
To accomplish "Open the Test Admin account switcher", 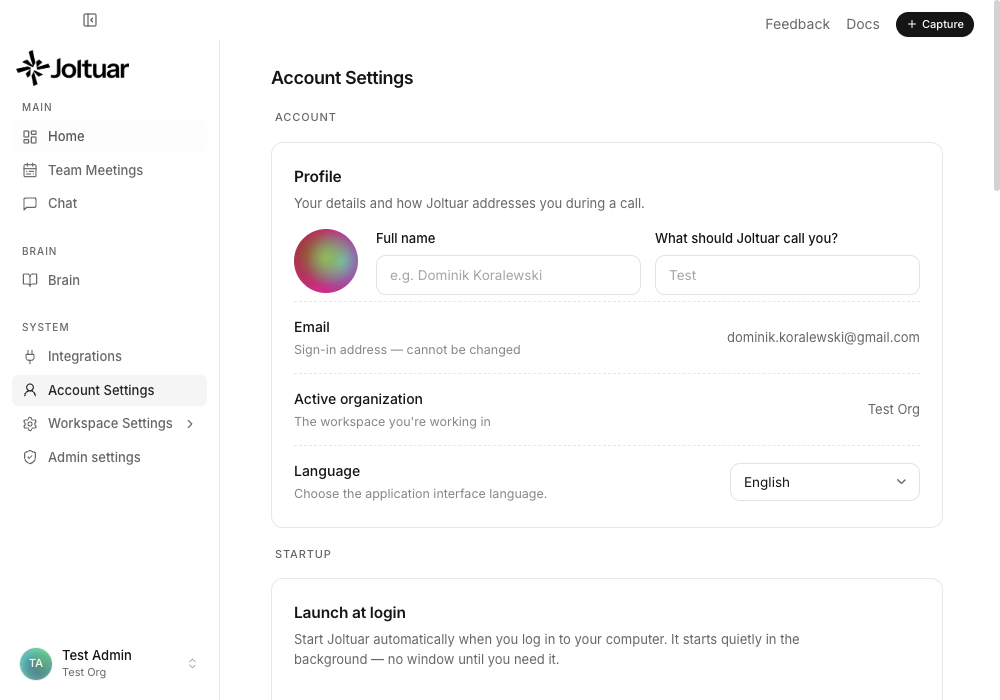I will [110, 664].
